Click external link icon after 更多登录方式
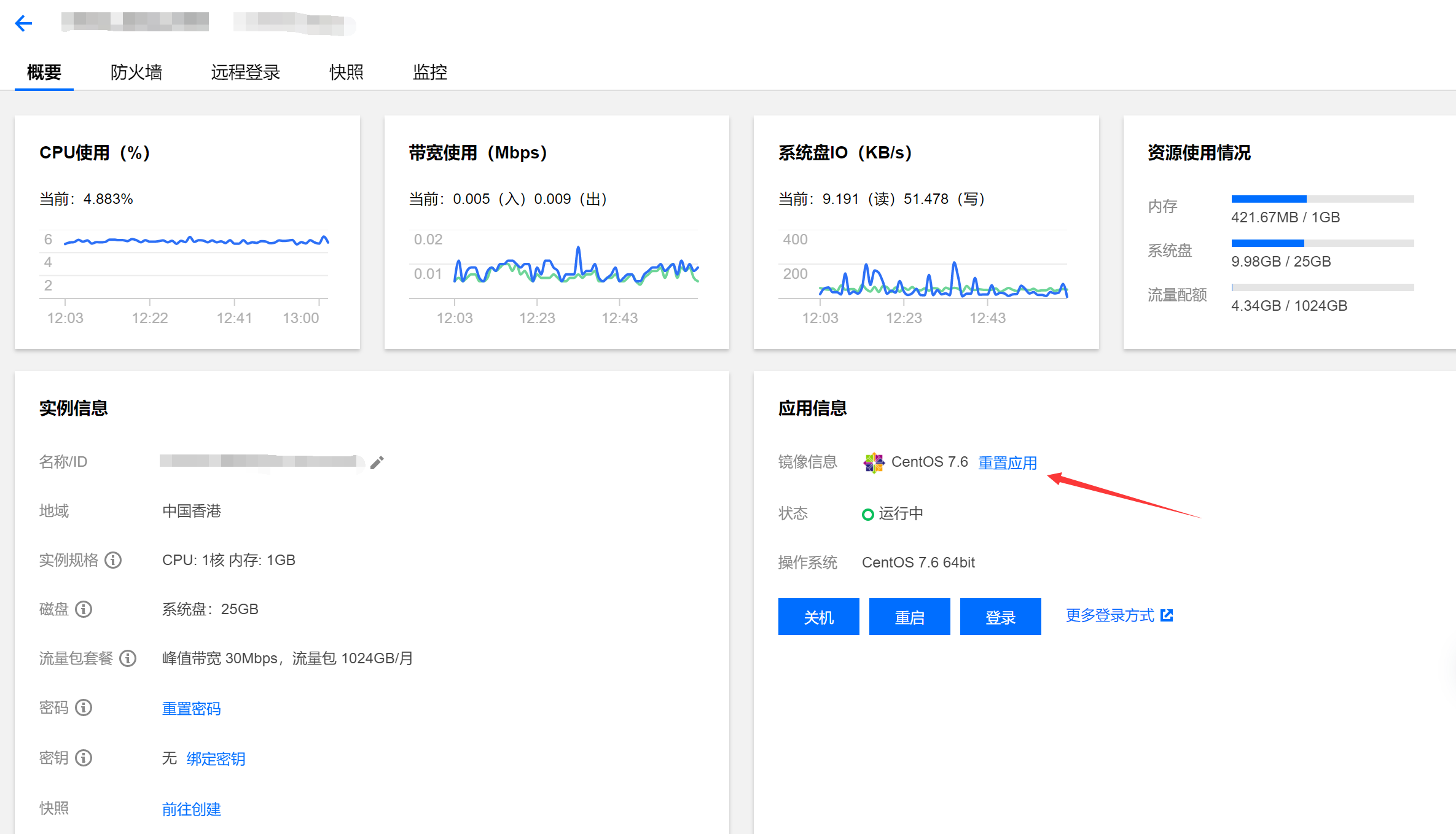Viewport: 1456px width, 834px height. click(1167, 615)
